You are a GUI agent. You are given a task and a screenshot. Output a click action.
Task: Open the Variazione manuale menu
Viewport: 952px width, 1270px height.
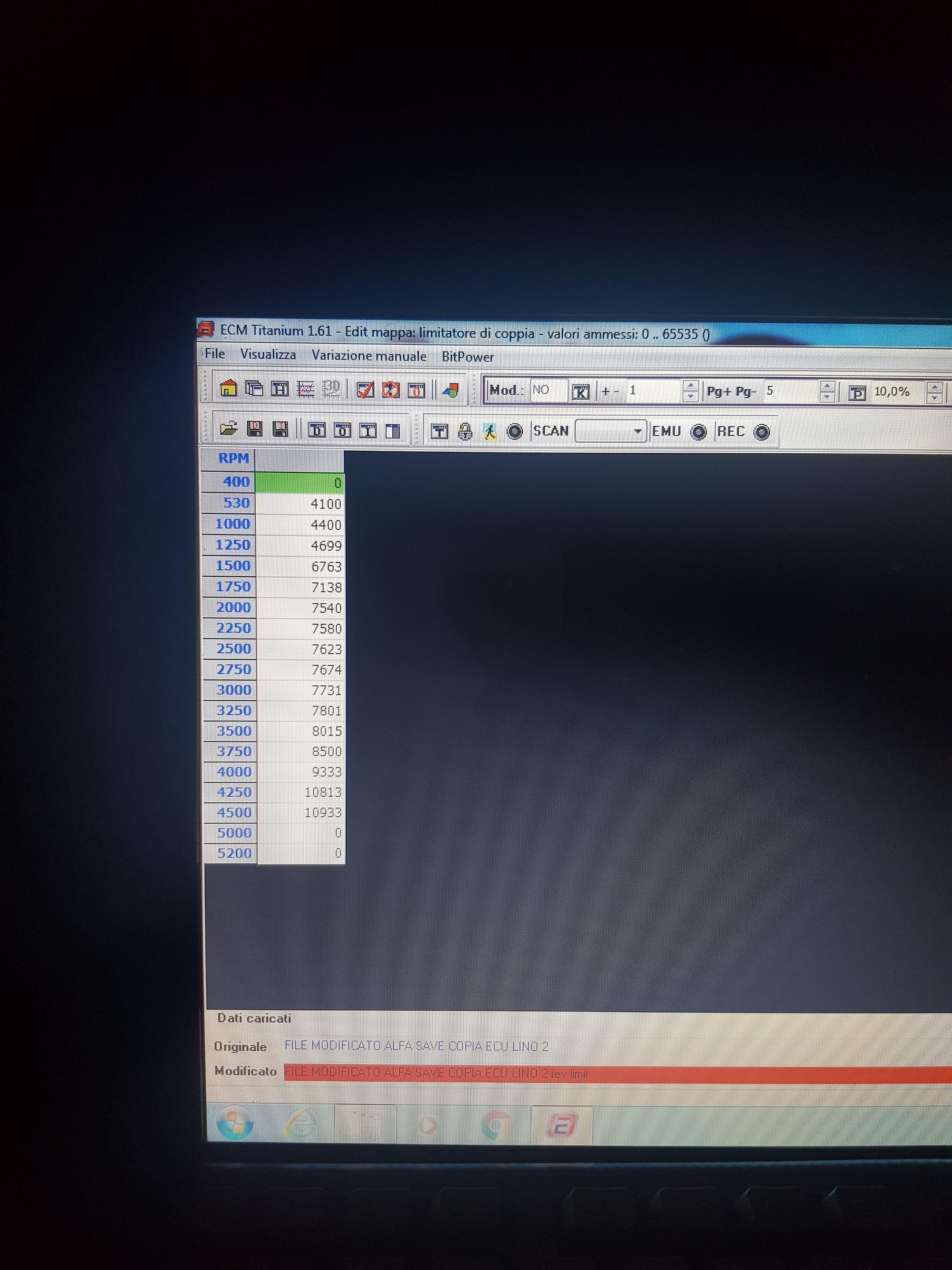369,356
